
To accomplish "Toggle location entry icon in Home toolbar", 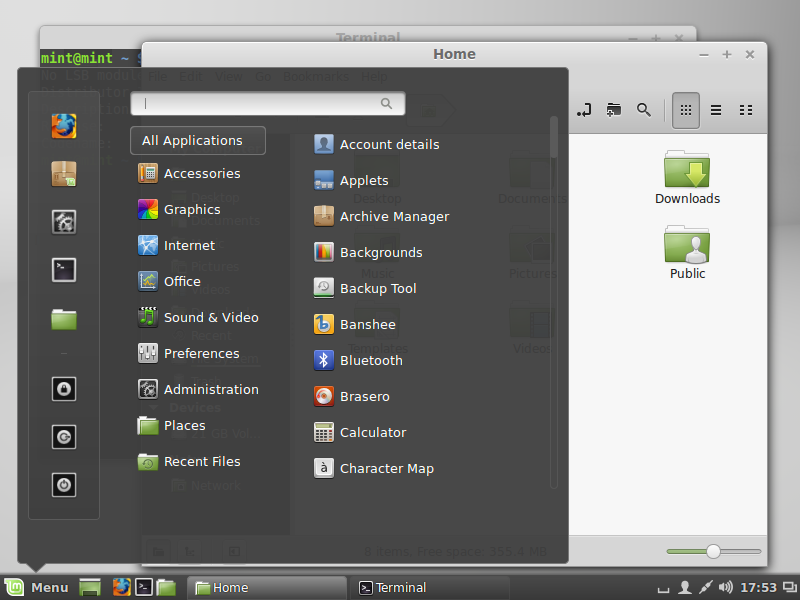I will pos(584,110).
